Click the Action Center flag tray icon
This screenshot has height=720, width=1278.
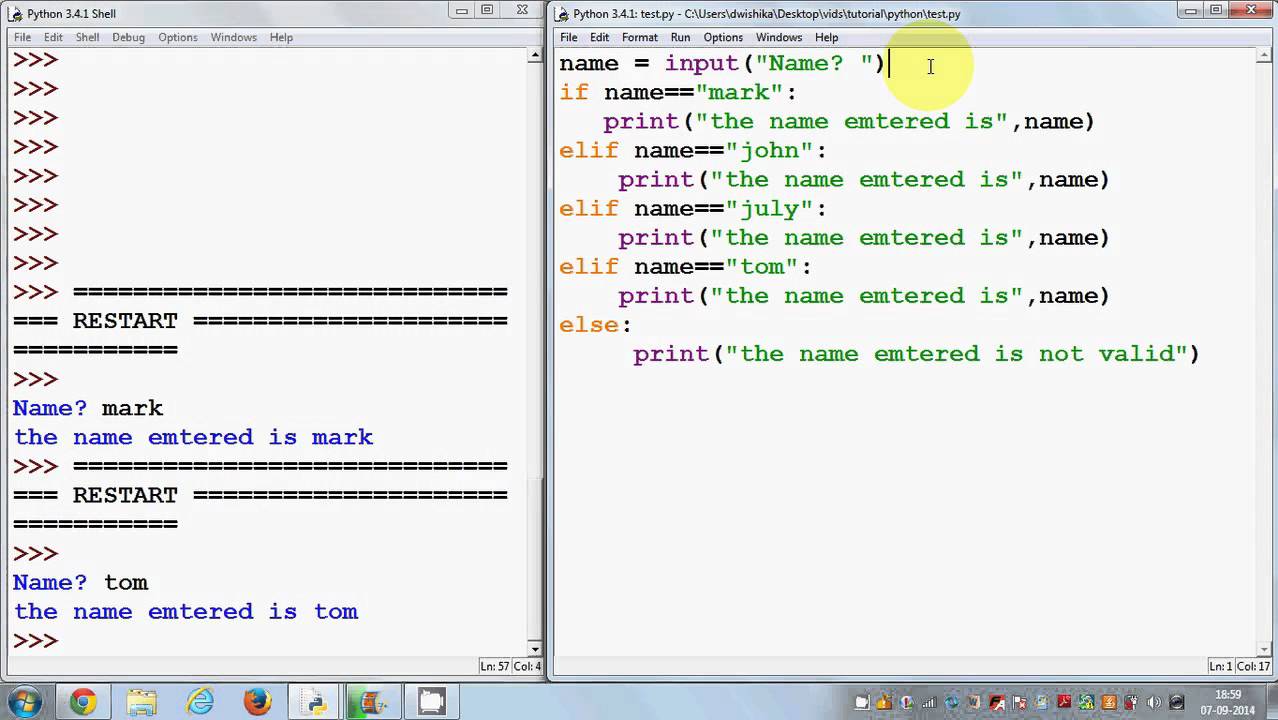pos(1019,702)
